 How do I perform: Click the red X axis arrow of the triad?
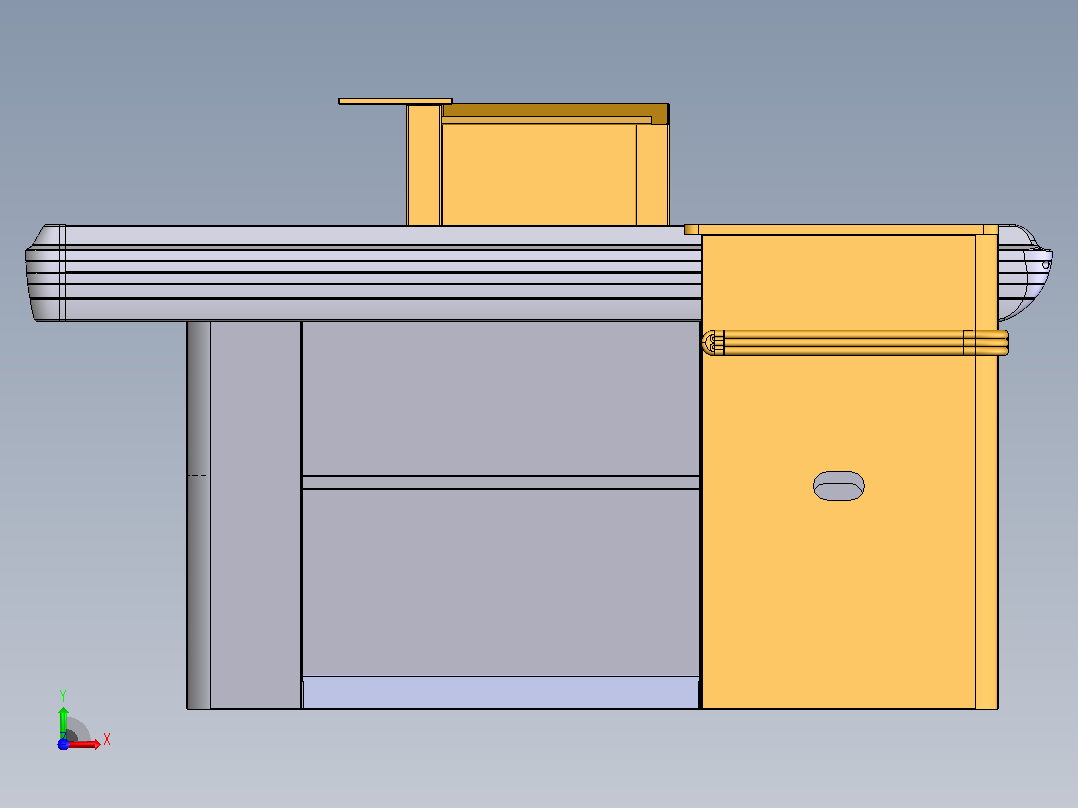[84, 744]
